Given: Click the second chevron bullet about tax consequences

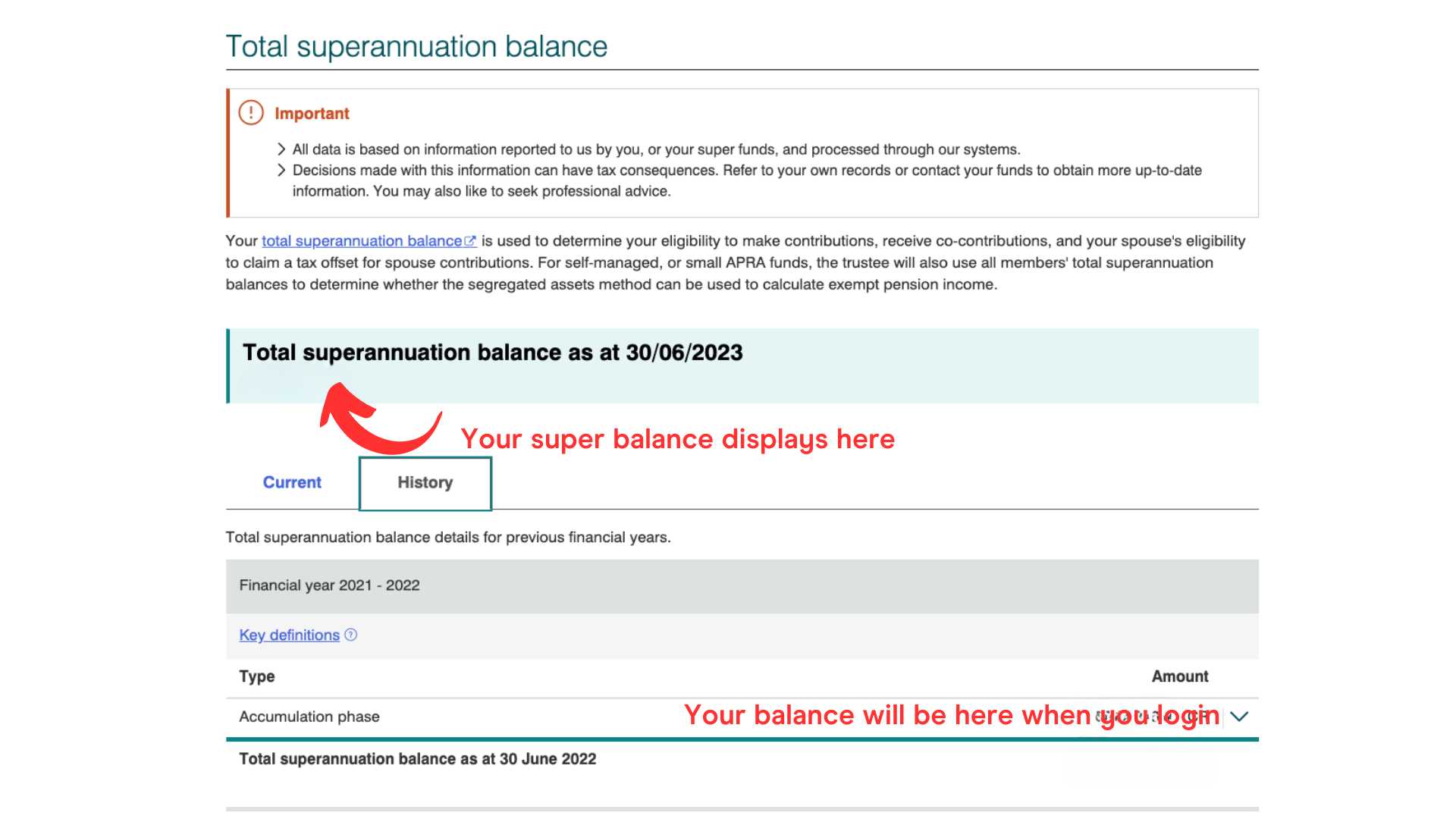Looking at the screenshot, I should pos(281,171).
